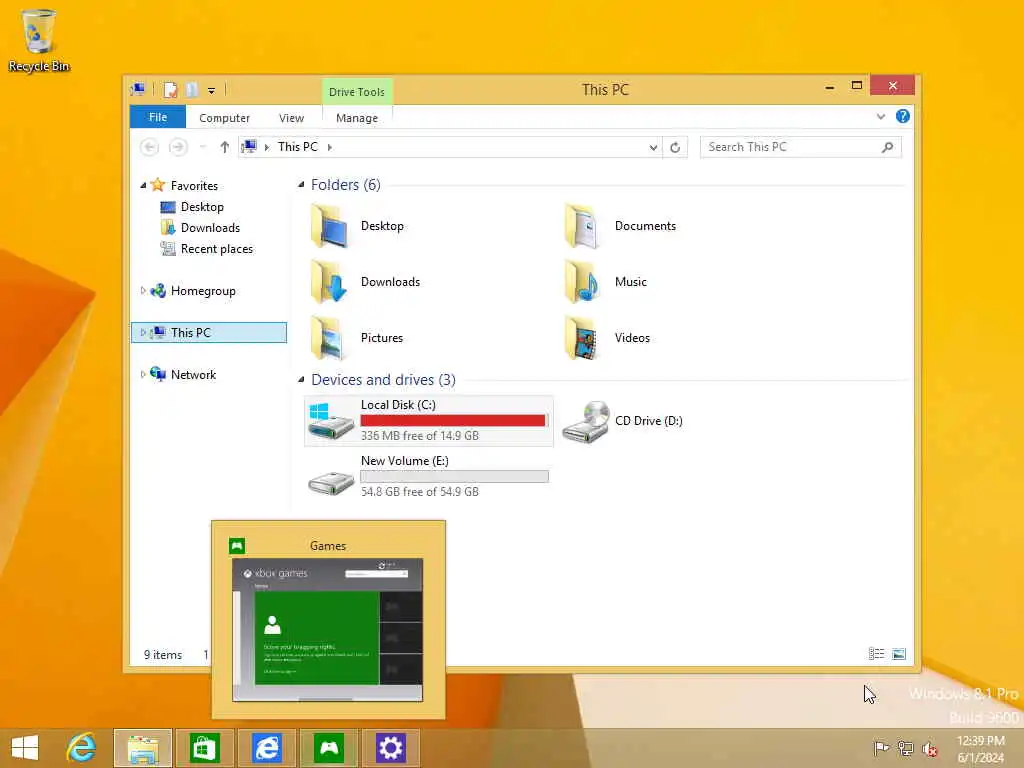Collapse the Devices and drives (3) group

pos(301,379)
